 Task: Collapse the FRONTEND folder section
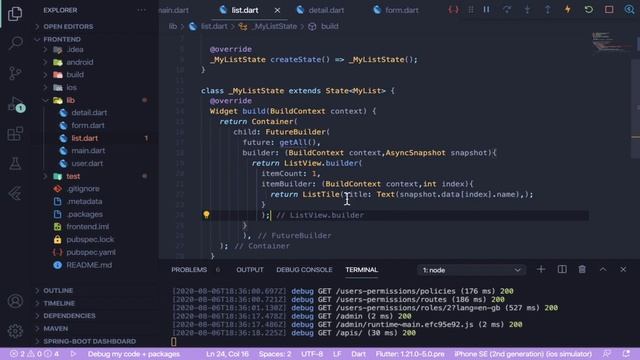(62, 39)
